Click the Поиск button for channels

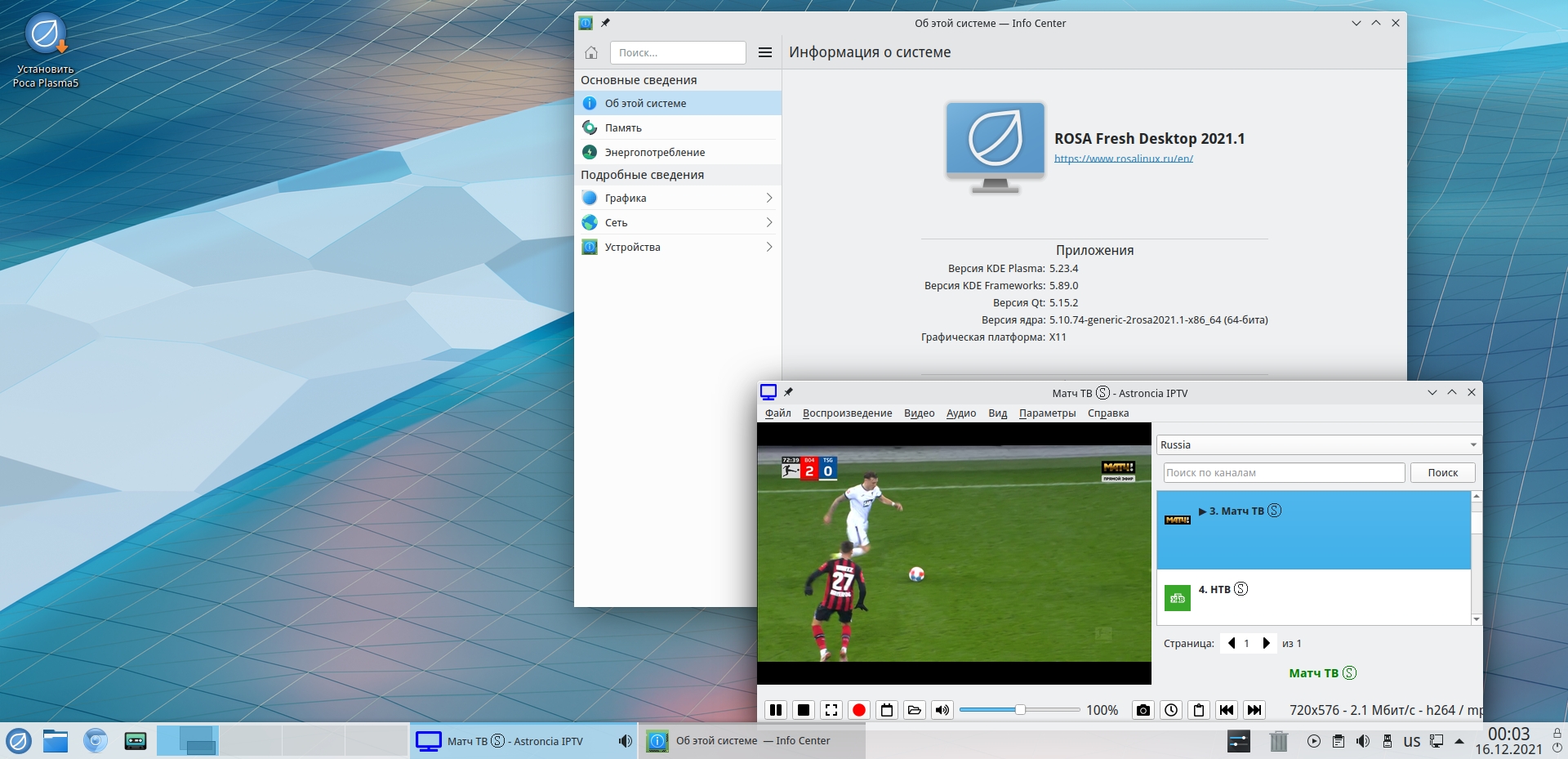[x=1442, y=473]
